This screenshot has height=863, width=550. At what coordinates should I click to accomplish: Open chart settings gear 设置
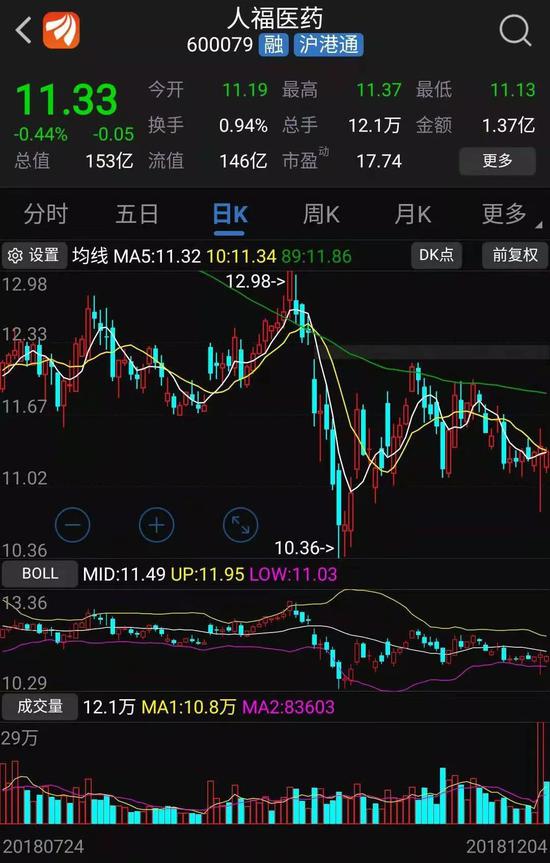[x=34, y=255]
